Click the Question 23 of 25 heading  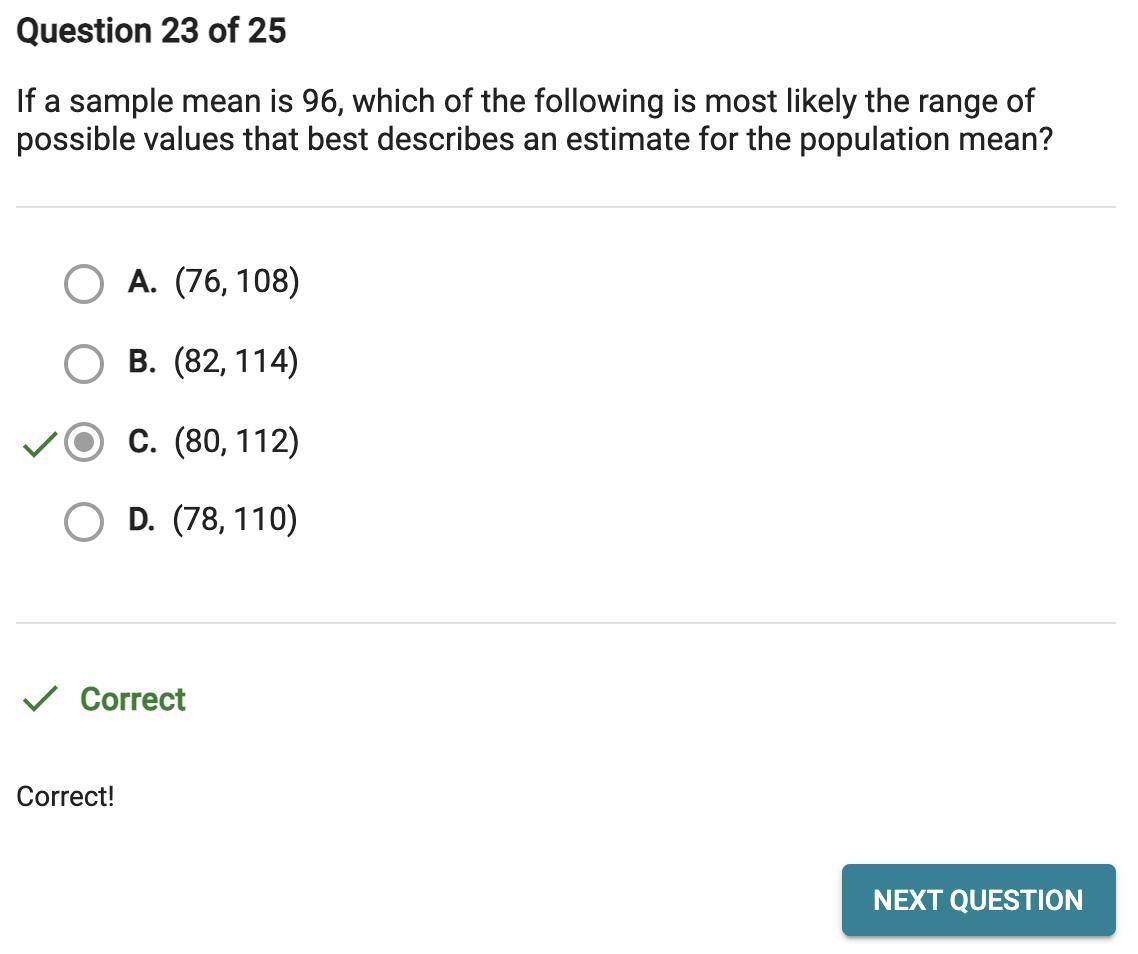(151, 31)
